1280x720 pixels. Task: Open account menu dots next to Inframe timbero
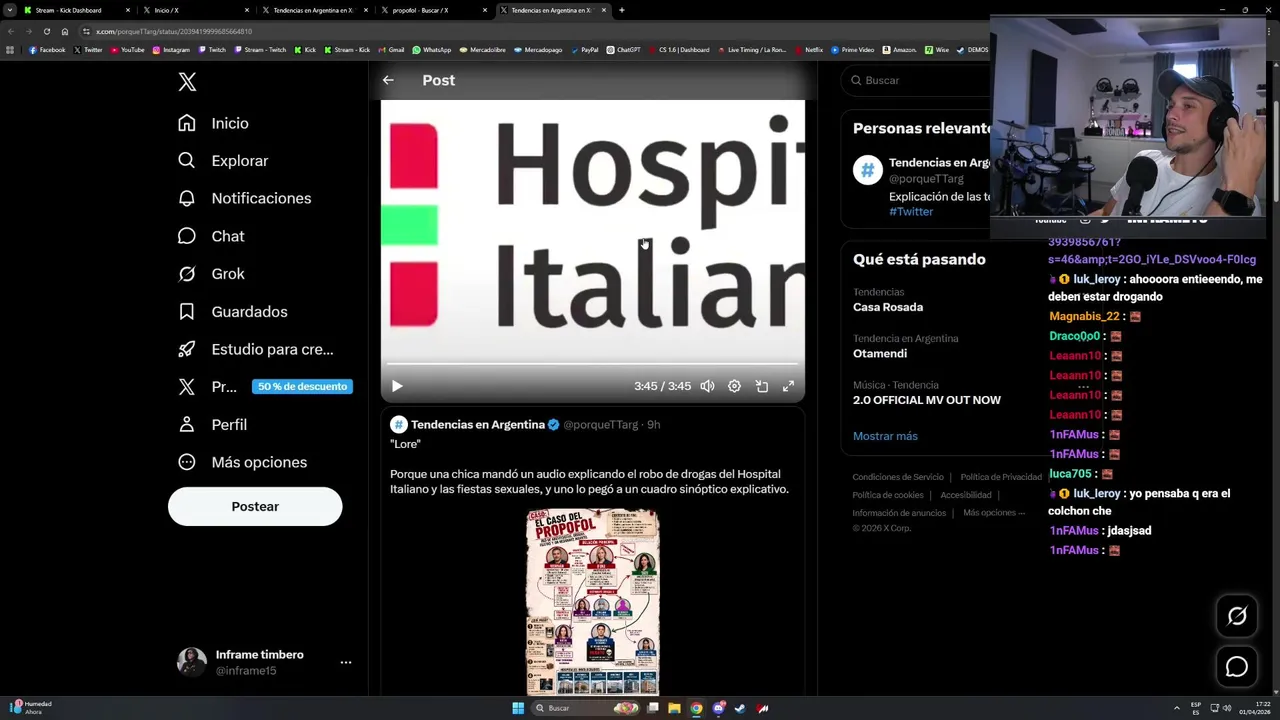coord(345,662)
